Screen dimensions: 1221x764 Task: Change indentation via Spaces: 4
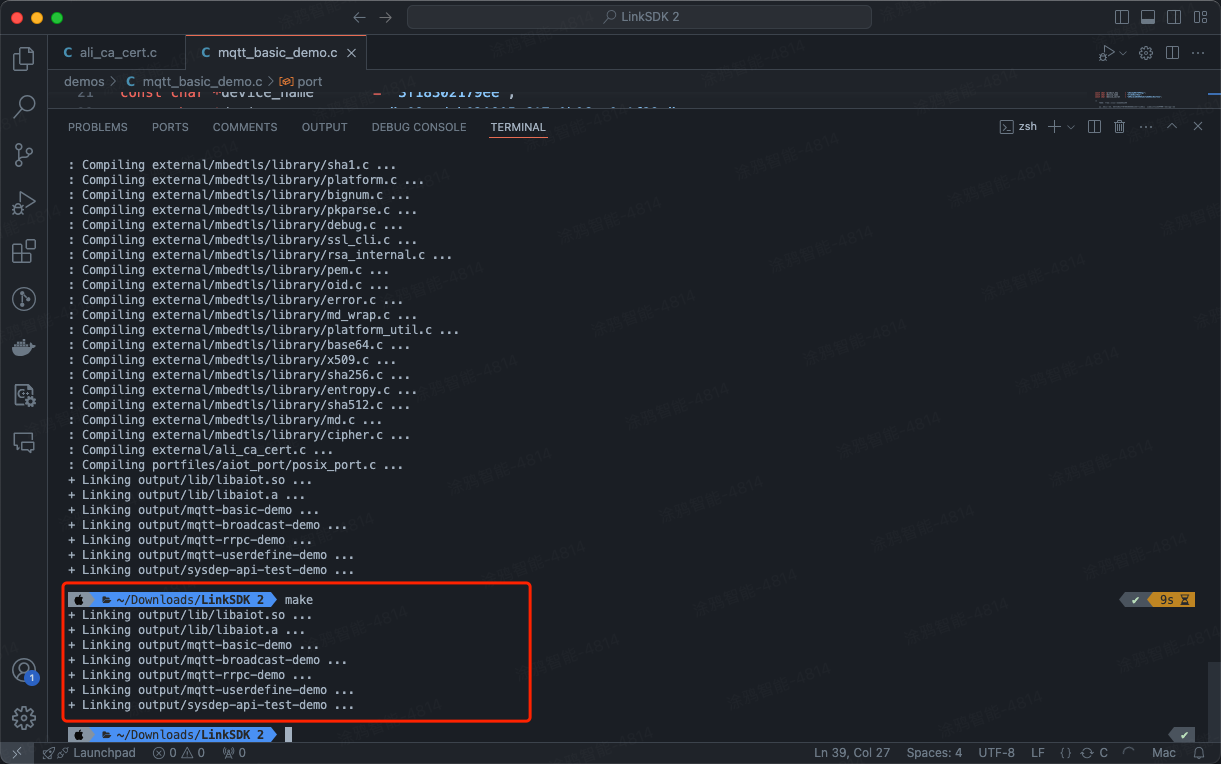pos(934,753)
